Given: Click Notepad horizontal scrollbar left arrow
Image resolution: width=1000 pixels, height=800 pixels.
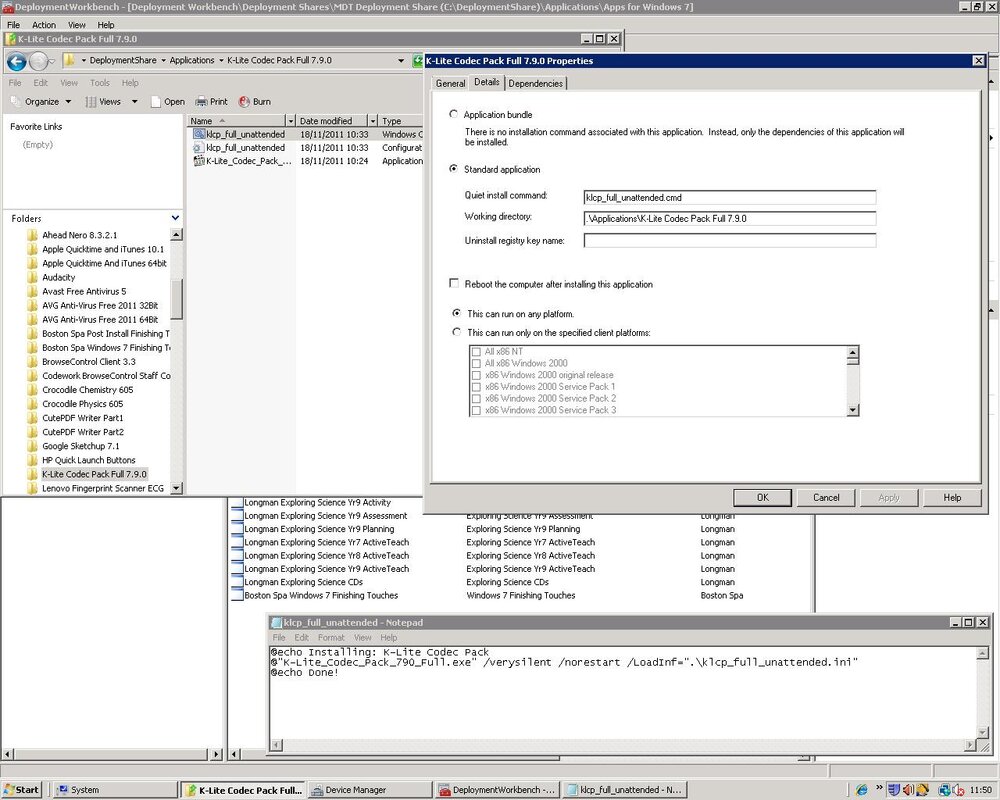Looking at the screenshot, I should point(276,745).
